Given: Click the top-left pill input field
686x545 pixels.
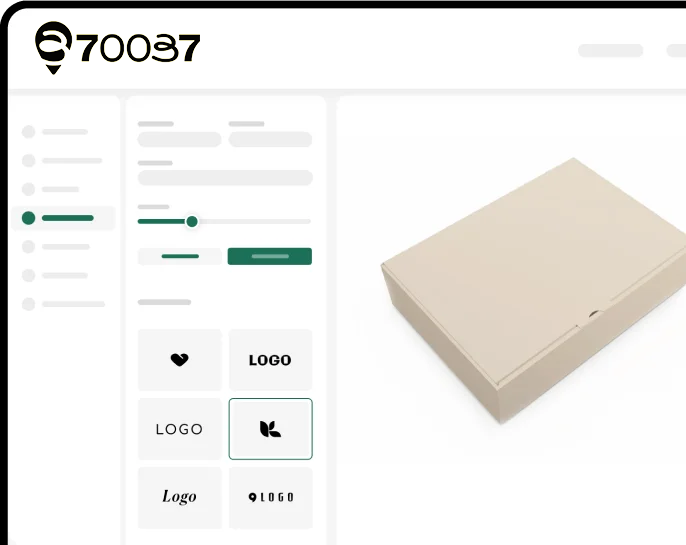Looking at the screenshot, I should (179, 140).
